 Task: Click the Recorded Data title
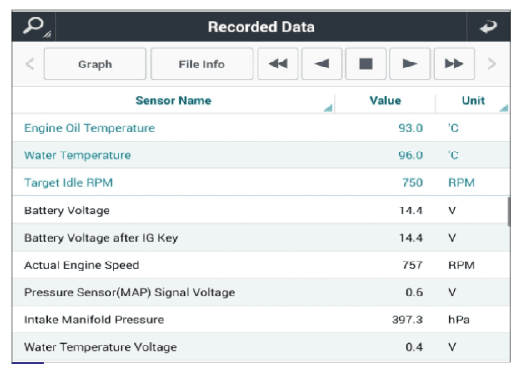261,27
